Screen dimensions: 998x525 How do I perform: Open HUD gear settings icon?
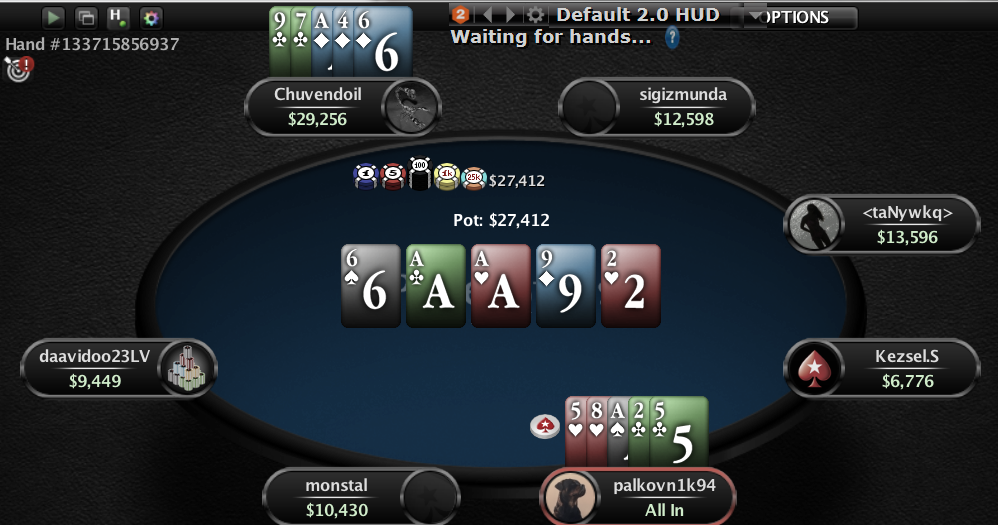tap(536, 14)
